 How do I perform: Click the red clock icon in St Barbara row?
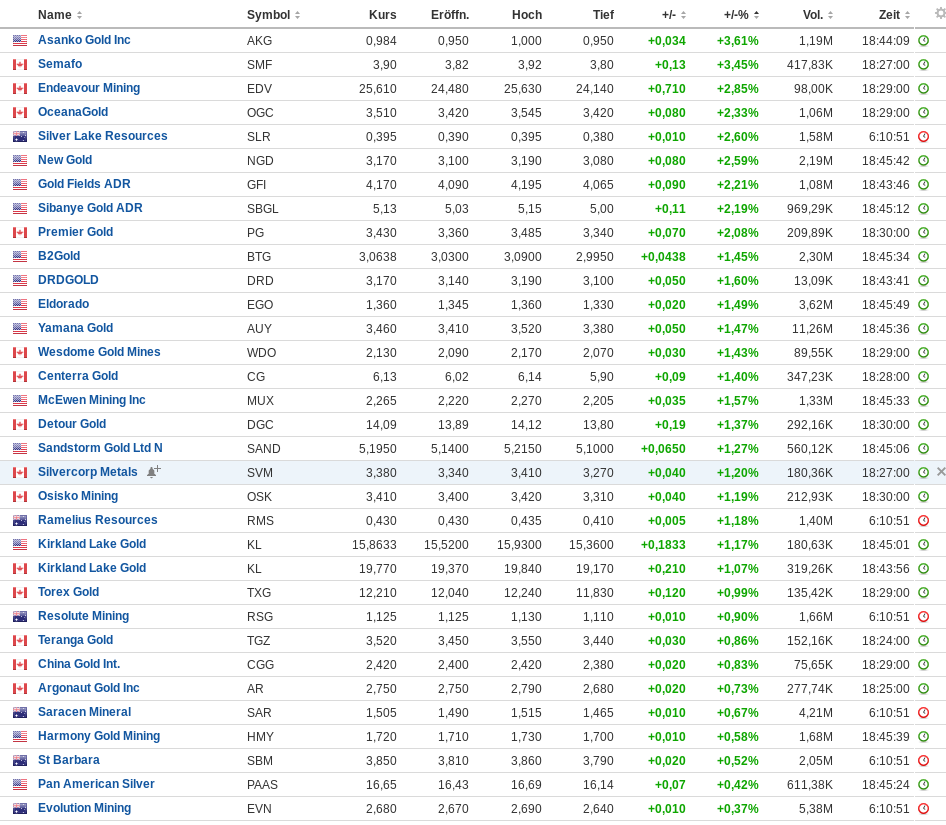click(923, 761)
